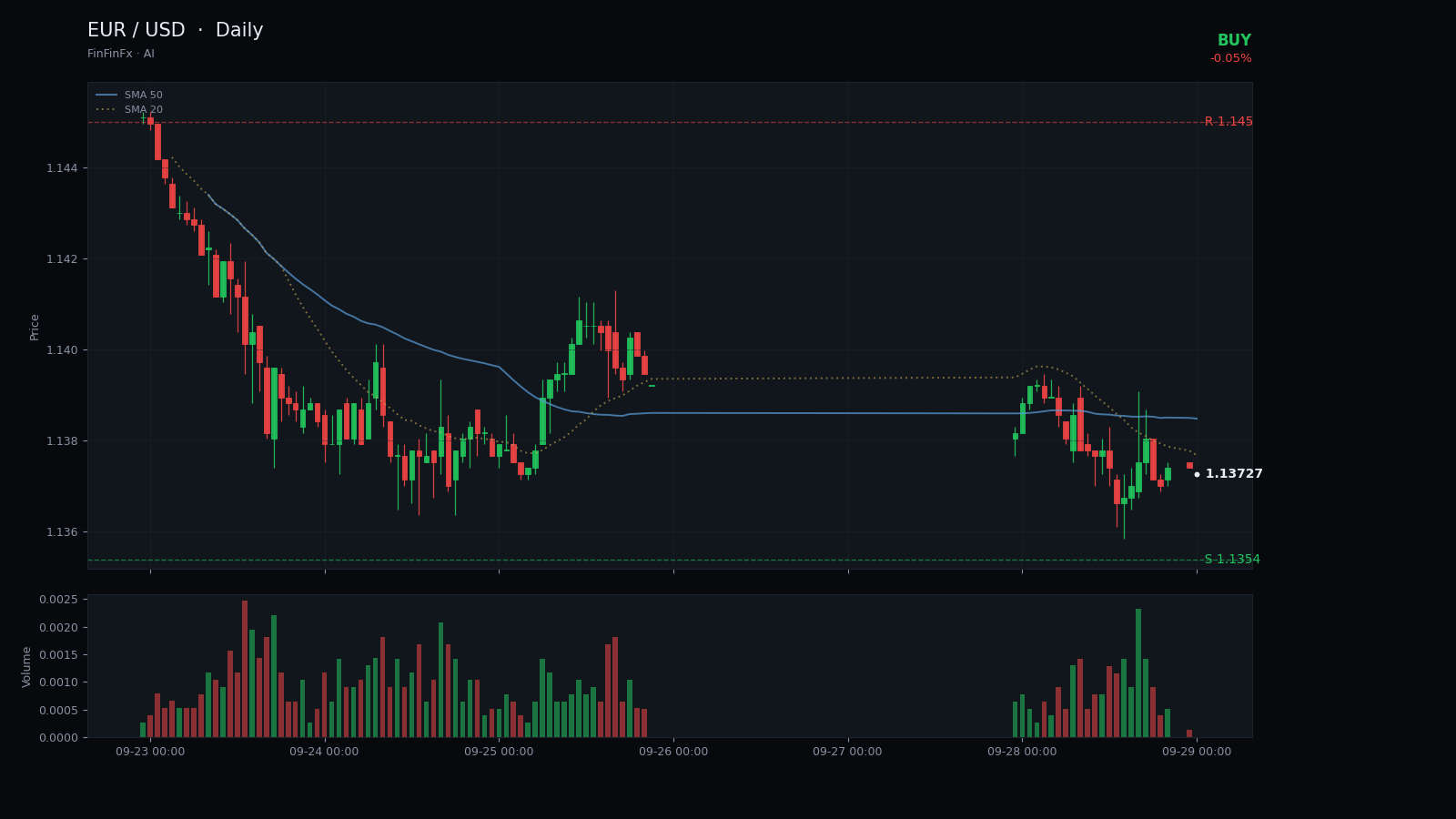Click the 09-23 00:00 date label
The height and width of the screenshot is (819, 1456).
pos(150,752)
